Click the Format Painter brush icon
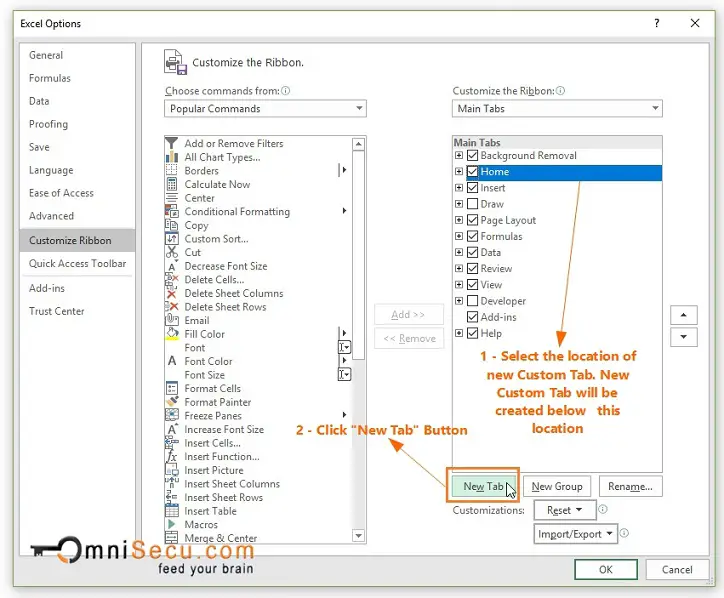Image resolution: width=724 pixels, height=598 pixels. coord(171,402)
